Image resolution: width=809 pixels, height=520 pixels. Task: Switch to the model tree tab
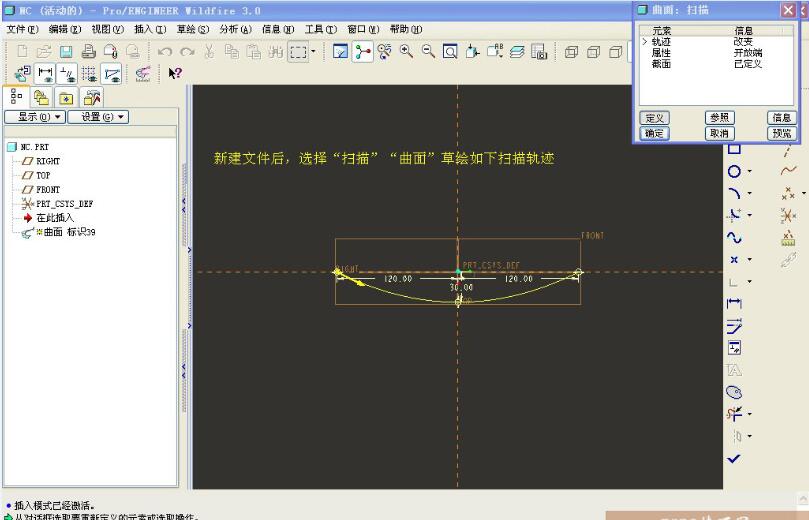coord(17,96)
